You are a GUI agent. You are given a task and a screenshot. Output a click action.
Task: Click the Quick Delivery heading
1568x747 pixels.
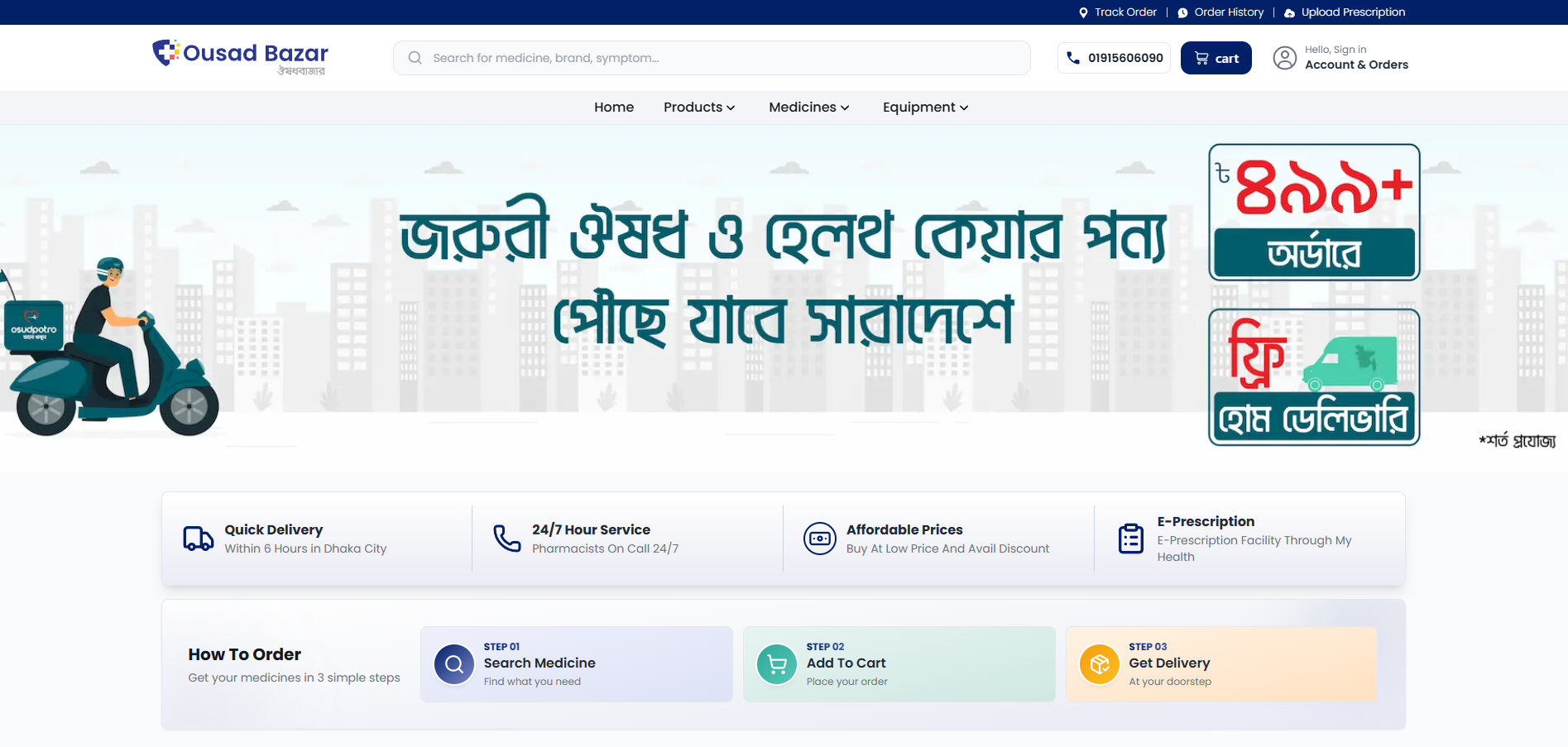pyautogui.click(x=274, y=529)
